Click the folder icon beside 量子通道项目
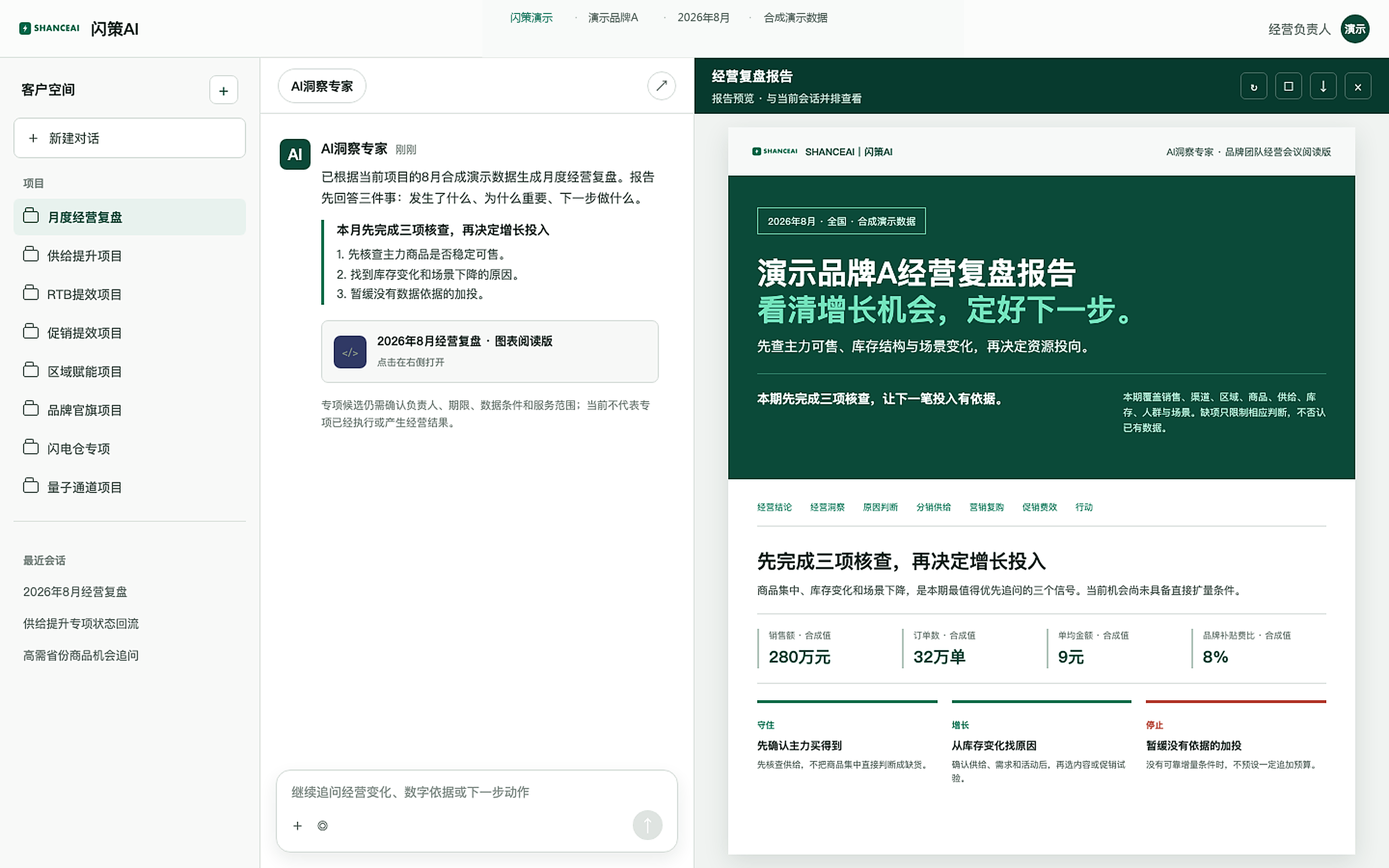1389x868 pixels. 31,486
